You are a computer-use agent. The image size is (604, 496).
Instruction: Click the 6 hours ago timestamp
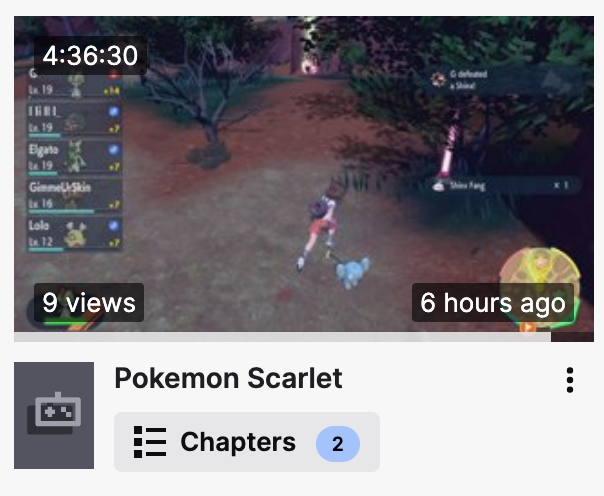click(493, 303)
